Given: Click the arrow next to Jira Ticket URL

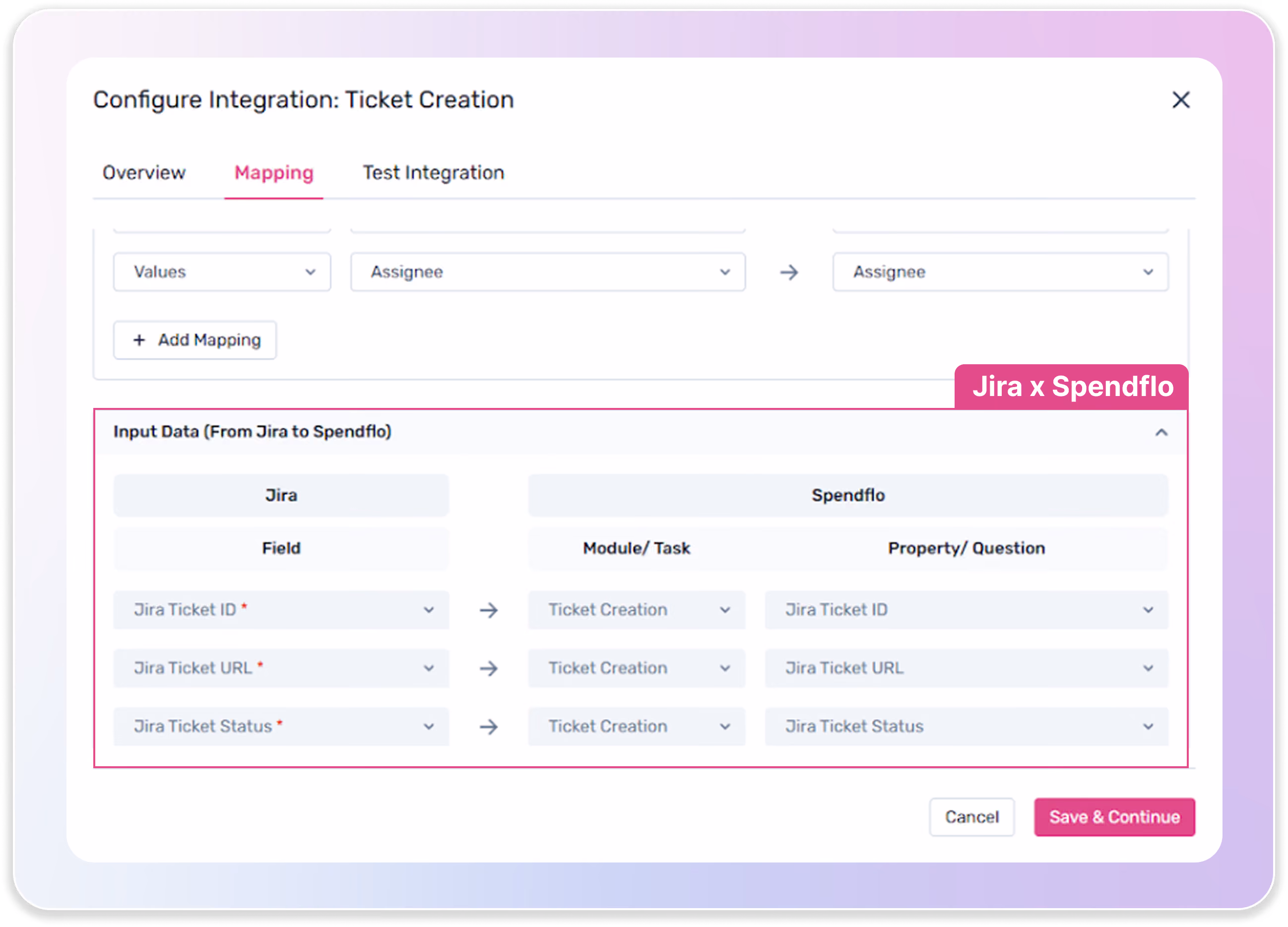Looking at the screenshot, I should click(x=488, y=668).
